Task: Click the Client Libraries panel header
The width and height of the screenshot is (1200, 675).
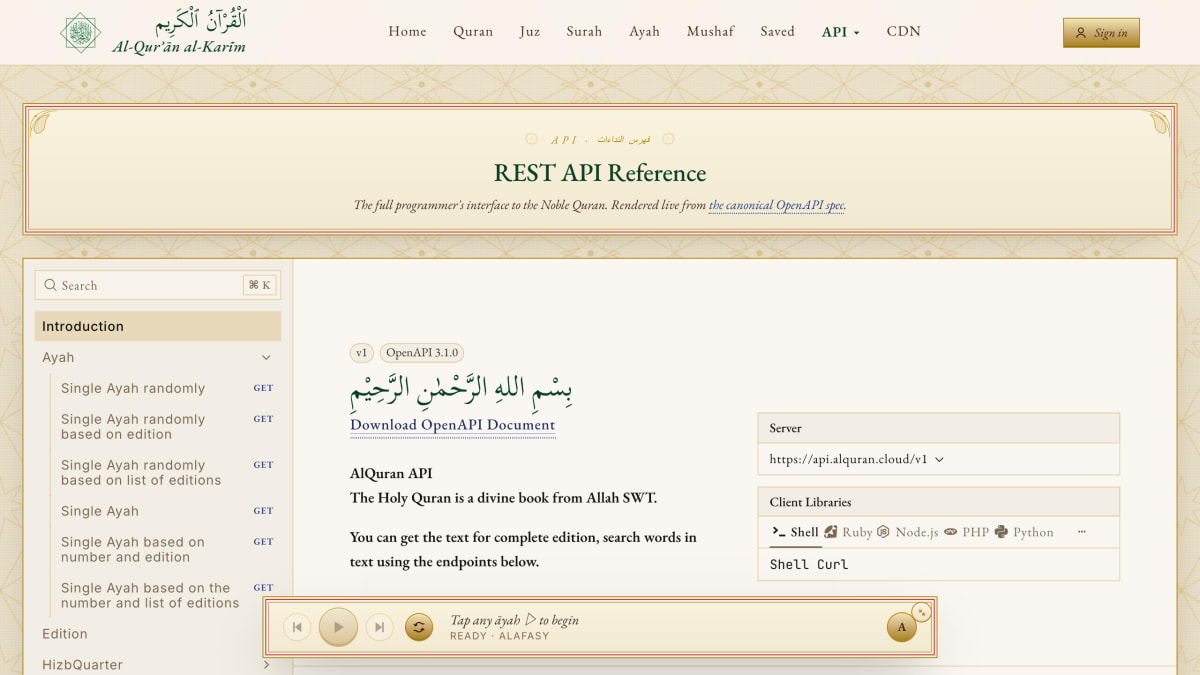Action: (938, 502)
